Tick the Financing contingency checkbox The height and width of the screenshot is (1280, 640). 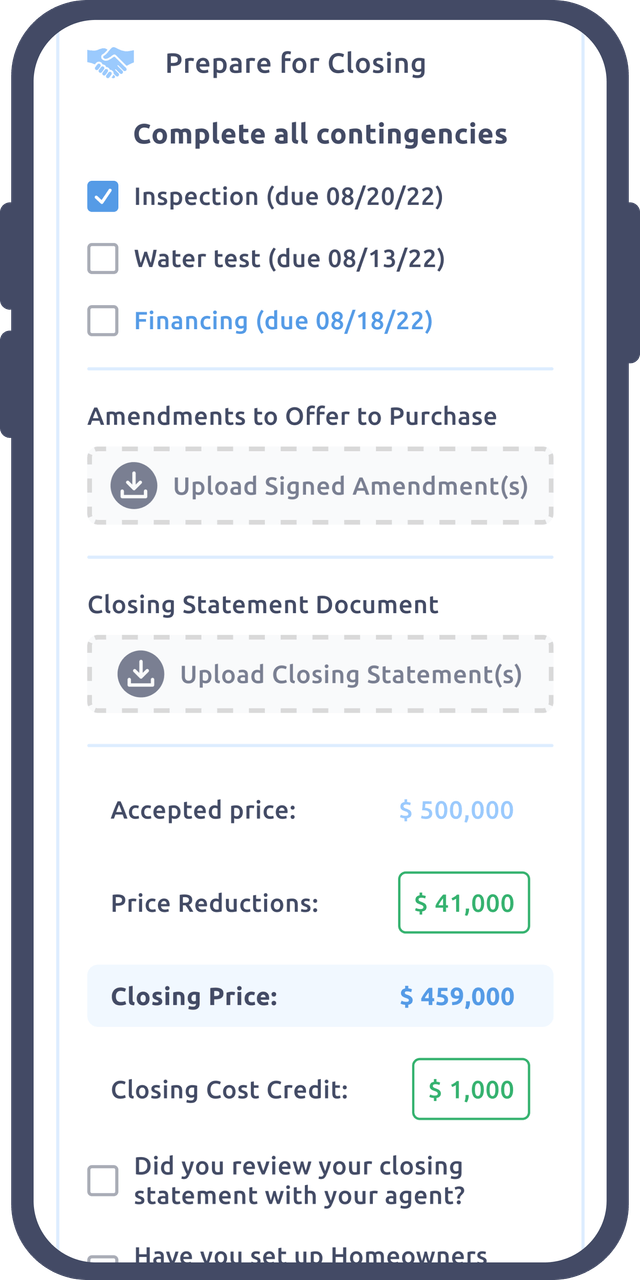[x=103, y=321]
